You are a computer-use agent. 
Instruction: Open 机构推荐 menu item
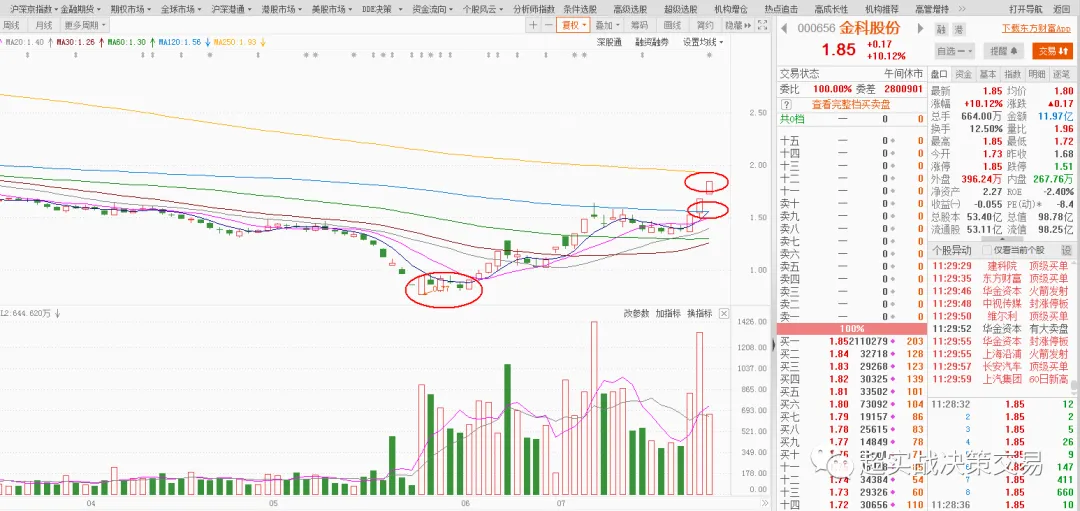pyautogui.click(x=882, y=9)
